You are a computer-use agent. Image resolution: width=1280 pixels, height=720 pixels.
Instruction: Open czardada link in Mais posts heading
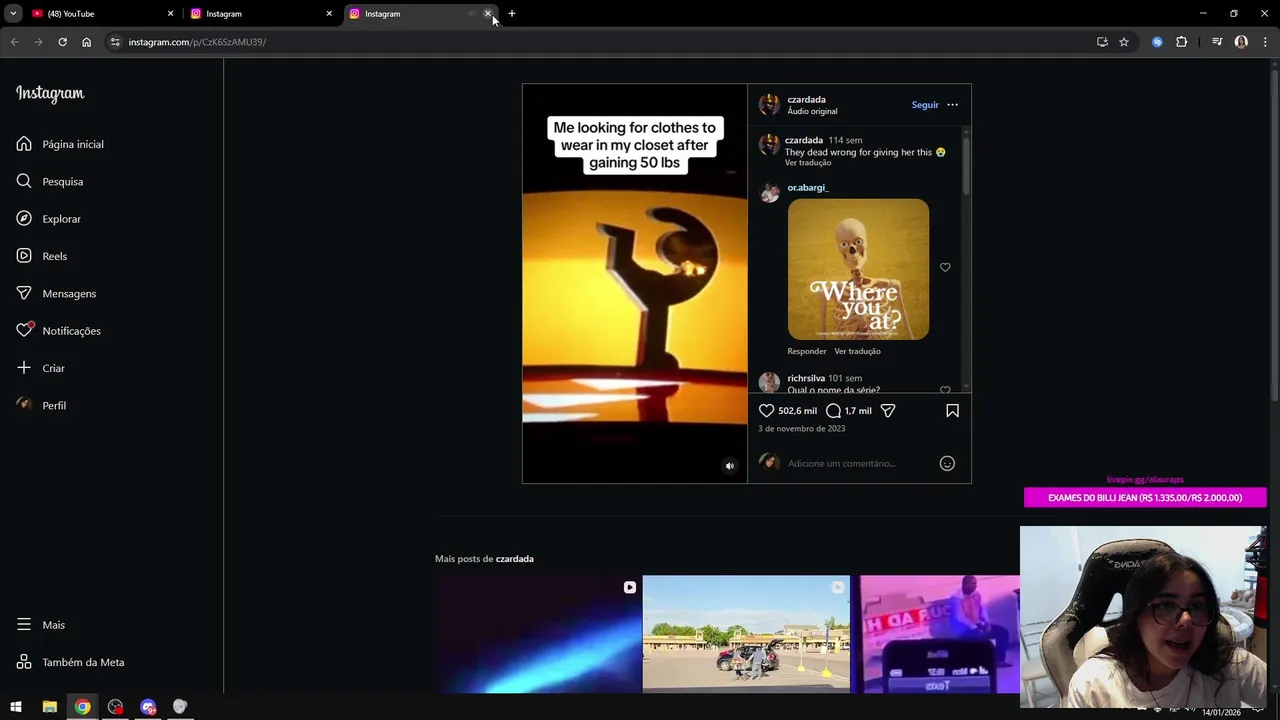[514, 559]
